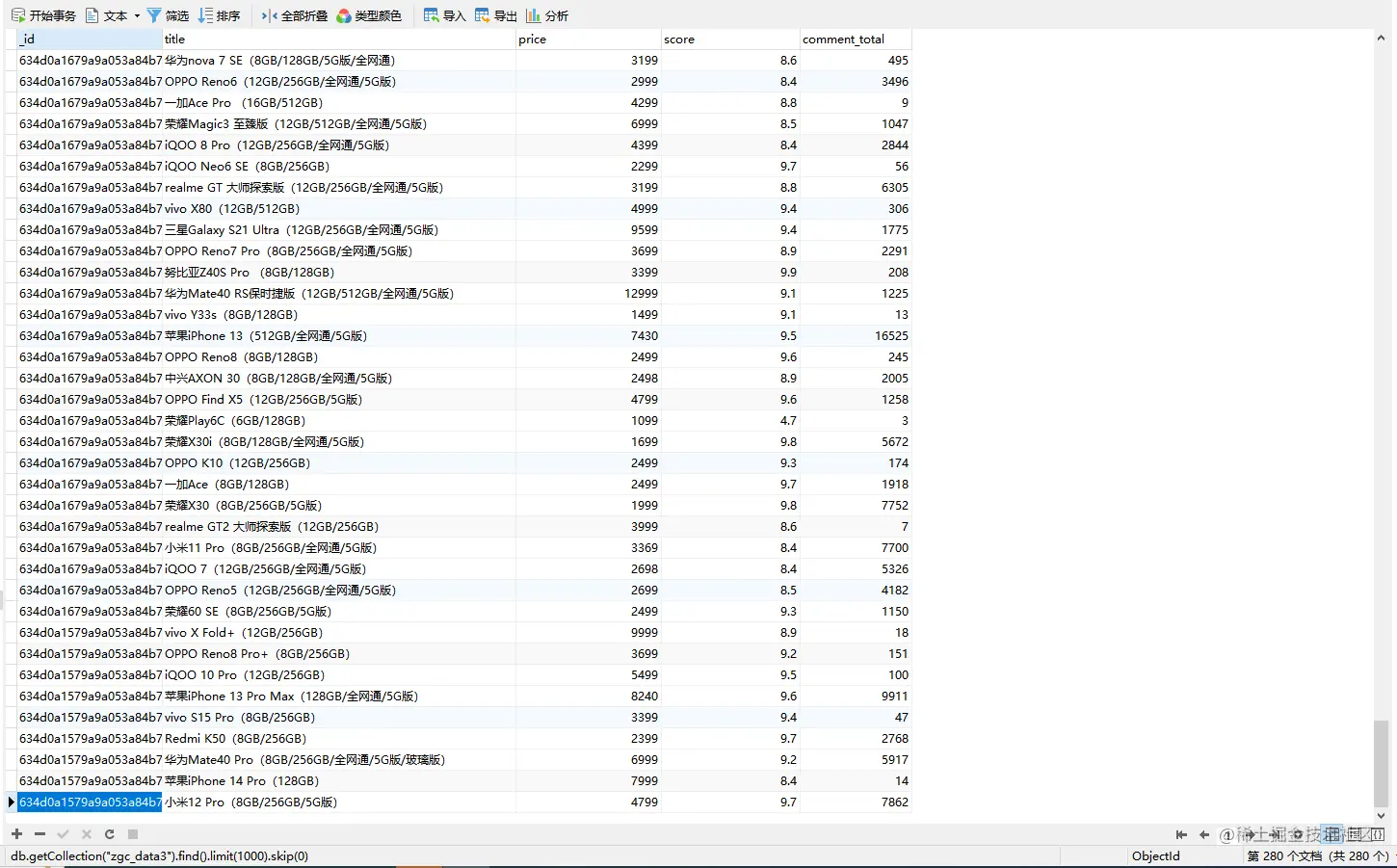The width and height of the screenshot is (1397, 868).
Task: Click the vertical scrollbar down arrow
Action: [x=1381, y=815]
